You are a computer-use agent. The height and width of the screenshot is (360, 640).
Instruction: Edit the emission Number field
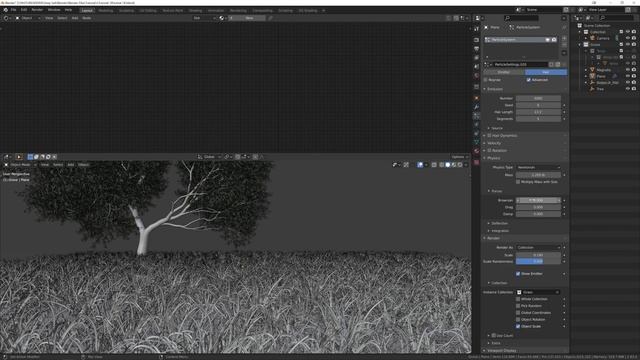tap(538, 98)
